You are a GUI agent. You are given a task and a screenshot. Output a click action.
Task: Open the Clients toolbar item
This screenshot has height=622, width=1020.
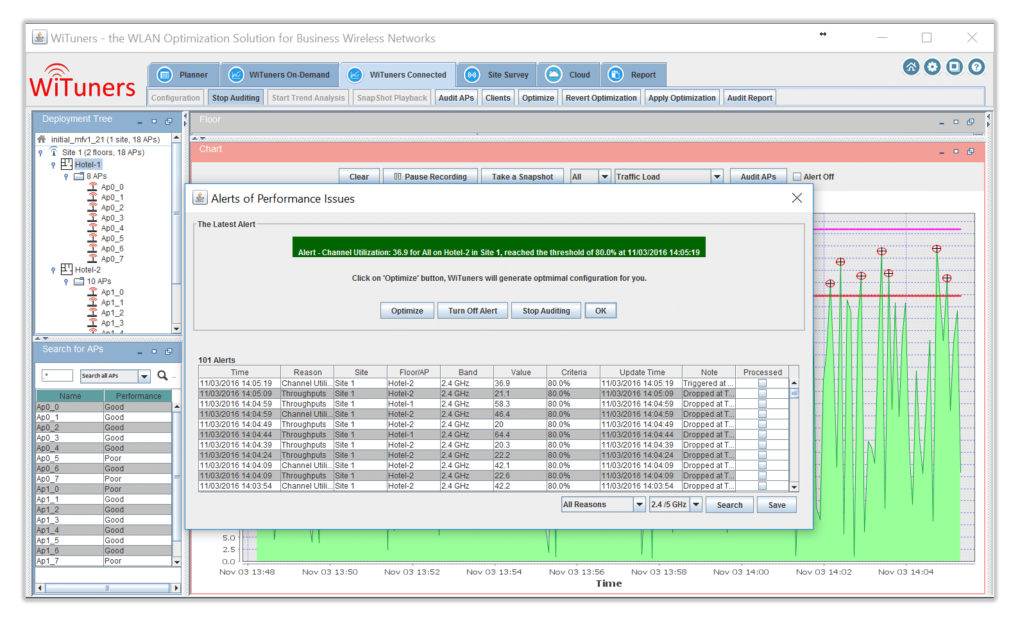pos(498,98)
